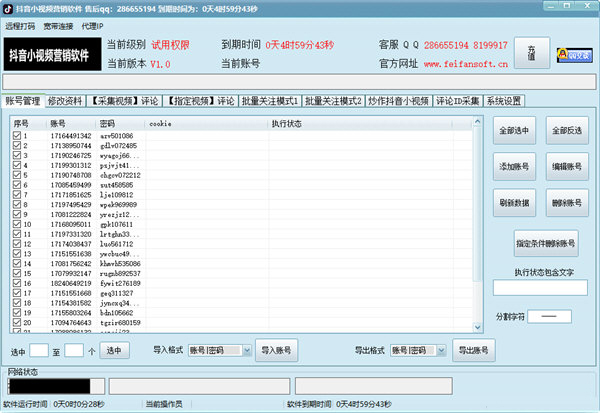This screenshot has height=413, width=600.
Task: Click the 指定条件删除账号 button
Action: click(x=546, y=243)
